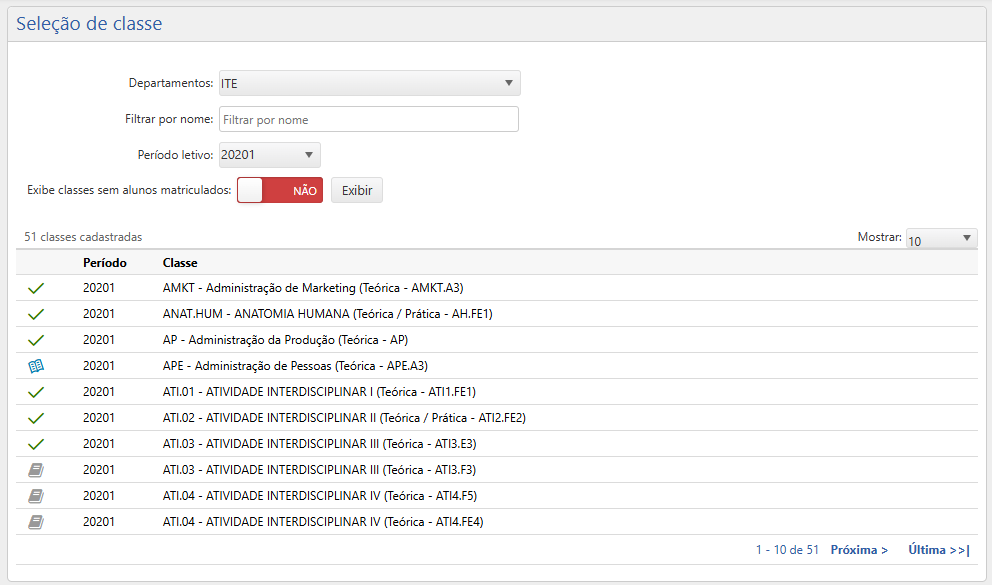Click the green checkmark beside AMKT class
992x585 pixels.
[37, 288]
